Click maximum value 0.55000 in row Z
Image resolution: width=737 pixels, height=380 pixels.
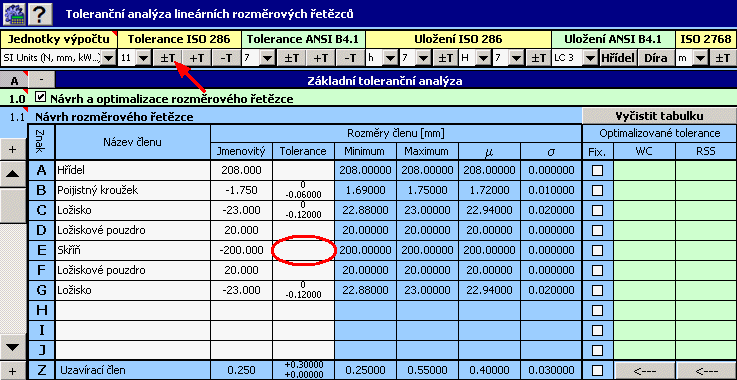tap(427, 371)
